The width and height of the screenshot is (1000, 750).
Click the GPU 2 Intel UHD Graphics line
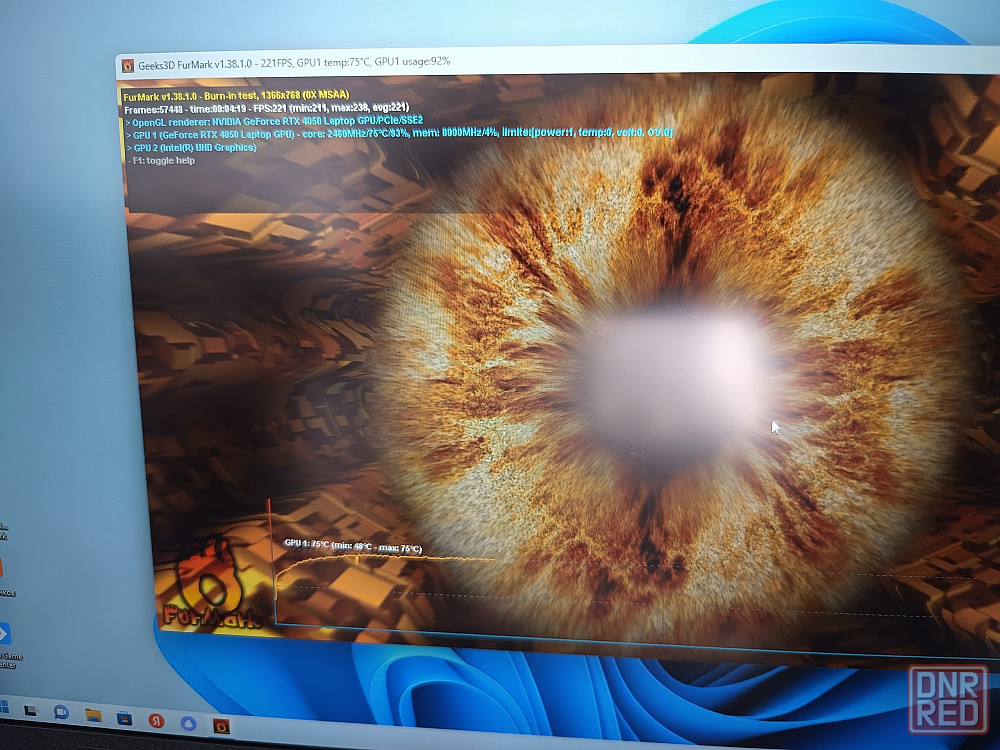(x=191, y=147)
